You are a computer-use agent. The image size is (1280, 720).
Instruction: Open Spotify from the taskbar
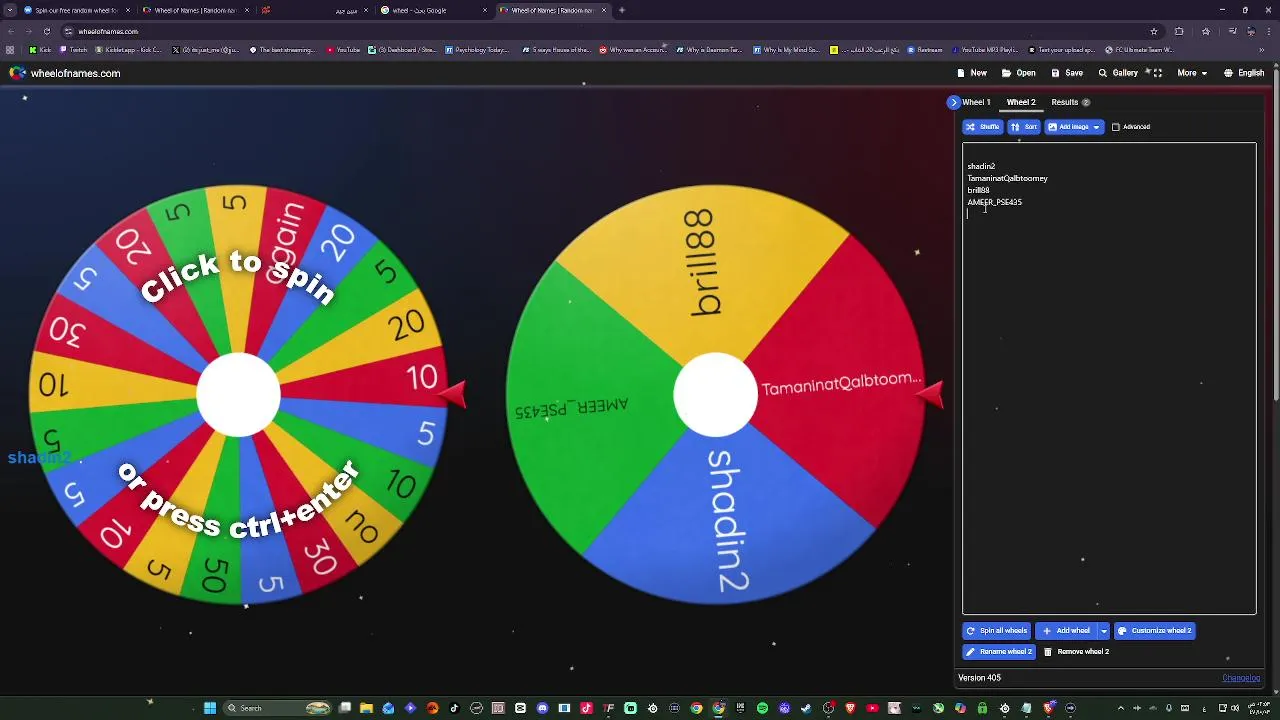tap(762, 708)
